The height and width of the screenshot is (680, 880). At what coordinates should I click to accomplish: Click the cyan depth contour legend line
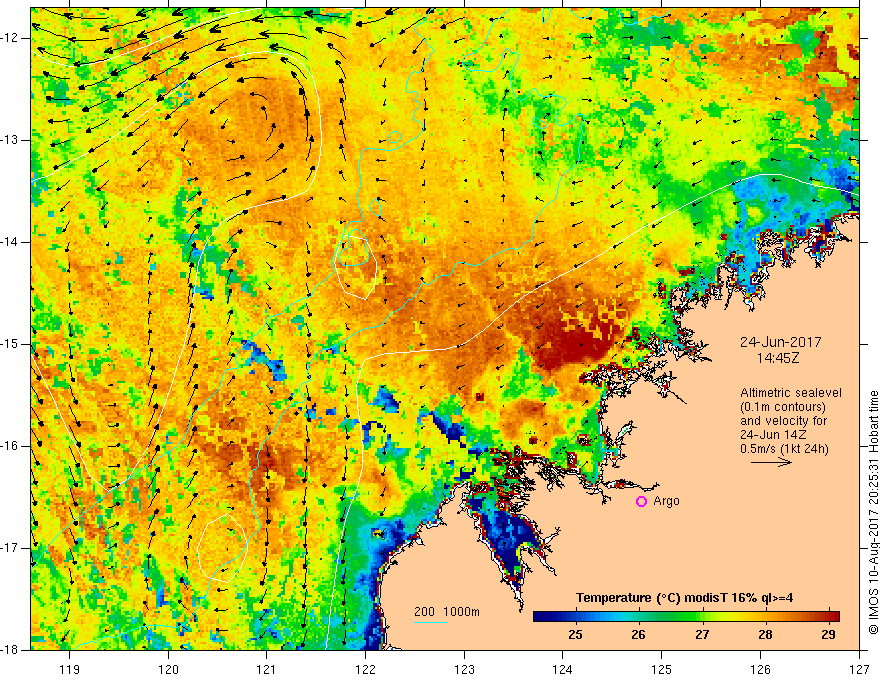[x=430, y=622]
